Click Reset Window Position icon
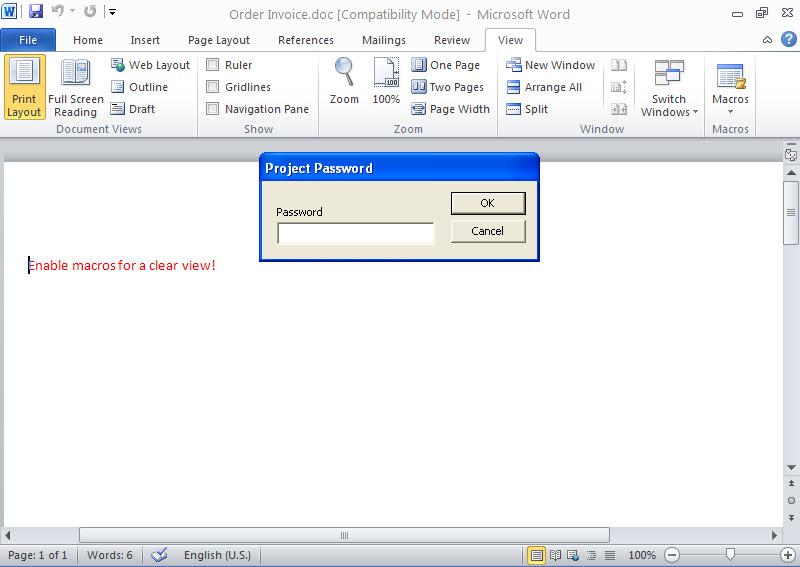The height and width of the screenshot is (567, 800). (x=619, y=109)
